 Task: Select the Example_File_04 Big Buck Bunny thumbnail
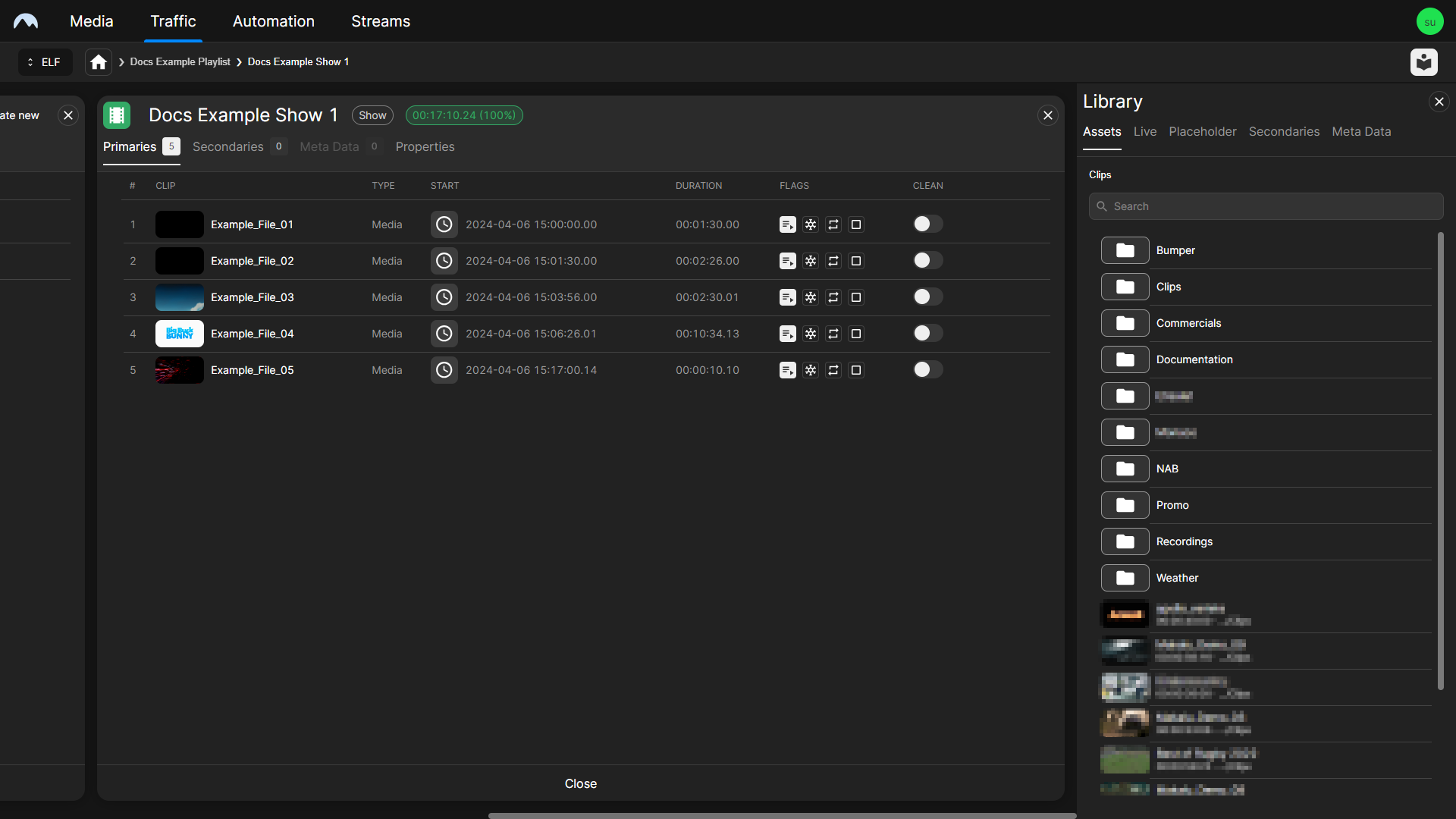pos(180,334)
